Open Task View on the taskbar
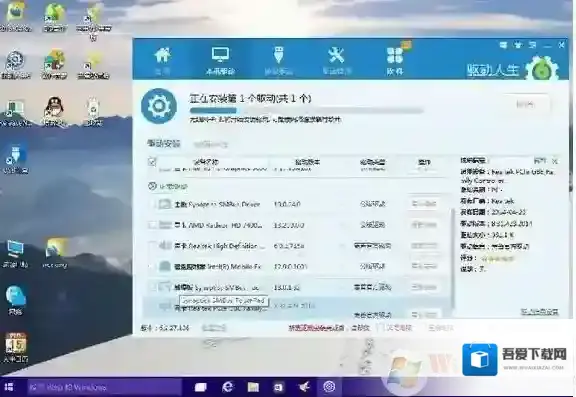 click(201, 387)
